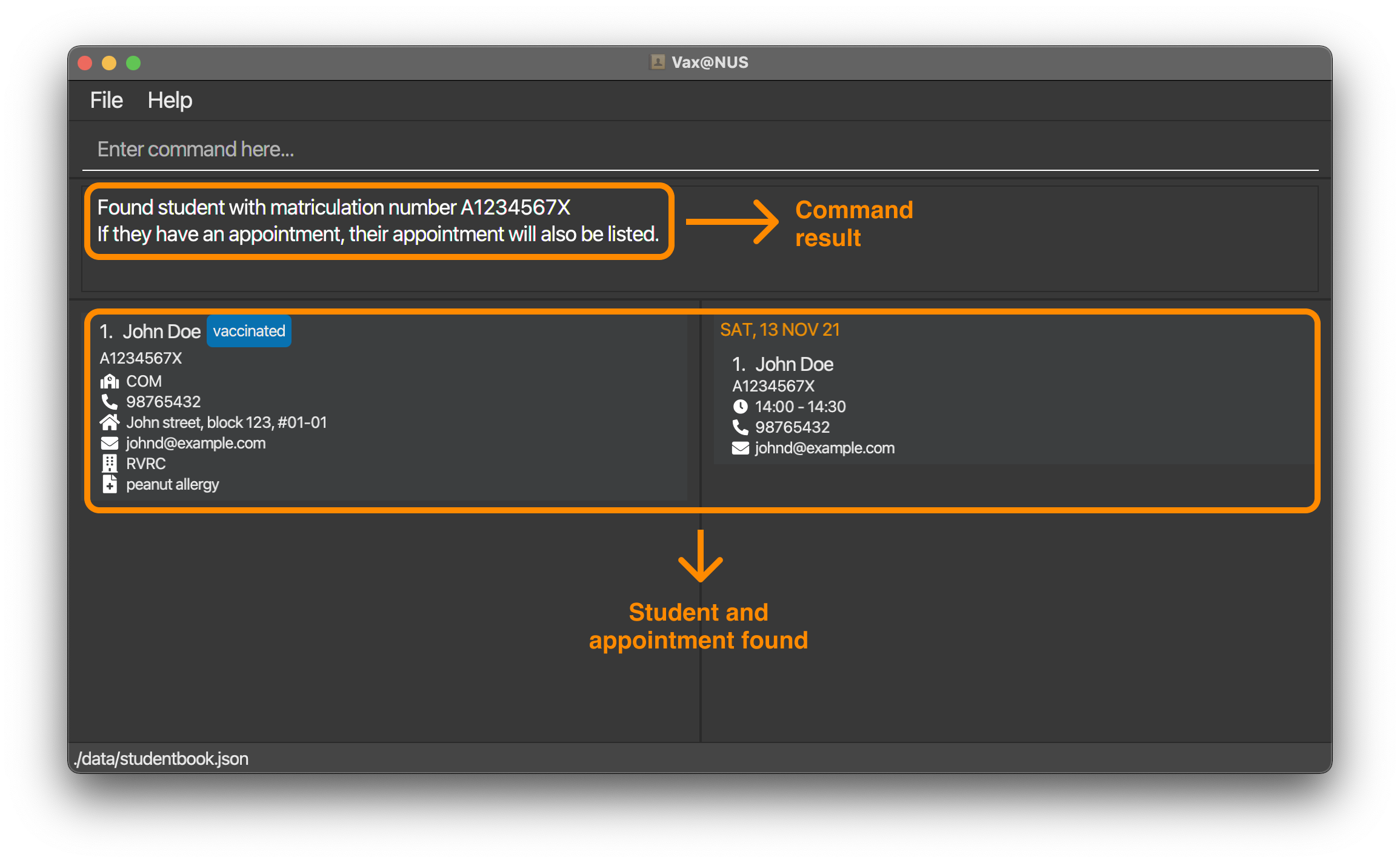Click the vaccinated status toggle on John Doe

250,330
